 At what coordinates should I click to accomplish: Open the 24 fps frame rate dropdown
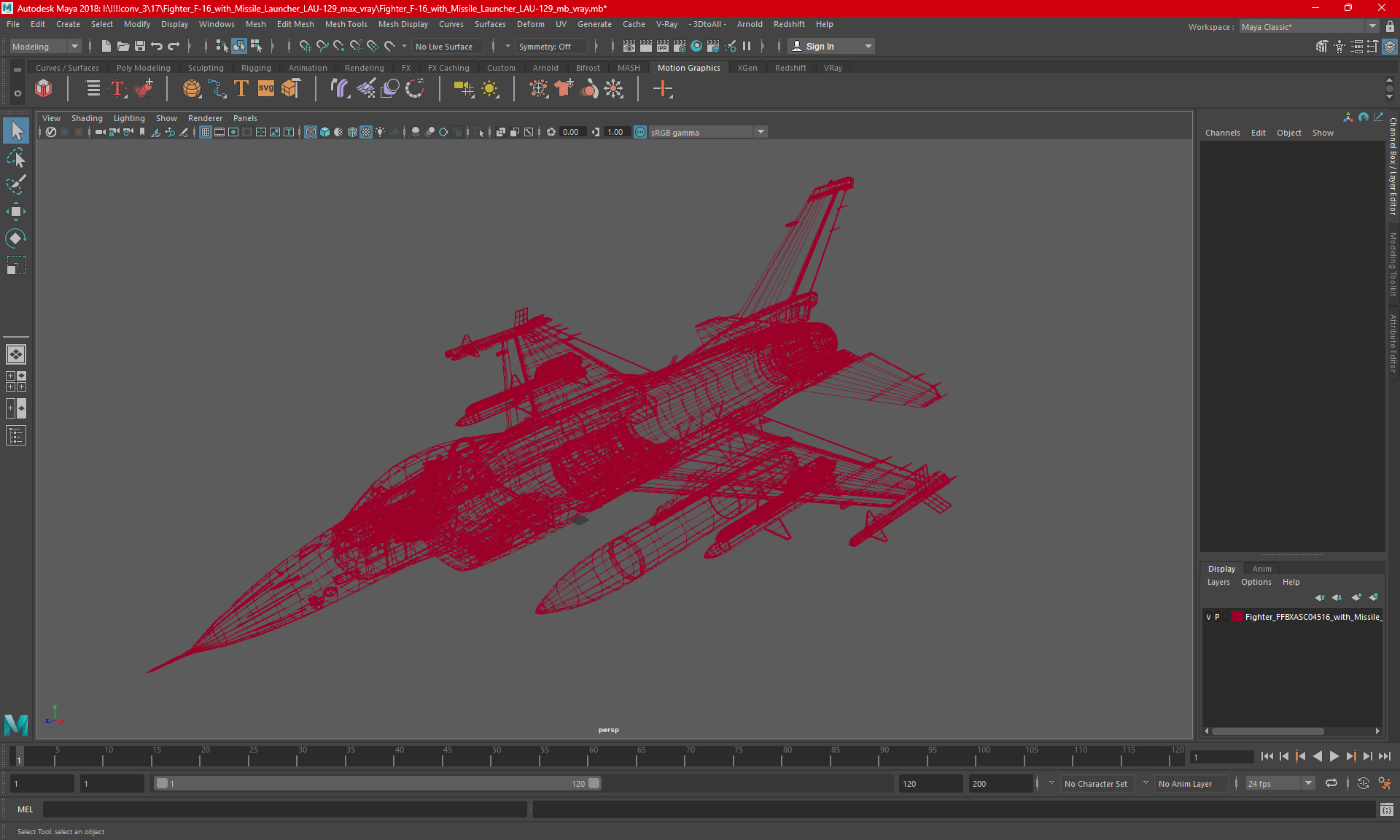[x=1280, y=784]
